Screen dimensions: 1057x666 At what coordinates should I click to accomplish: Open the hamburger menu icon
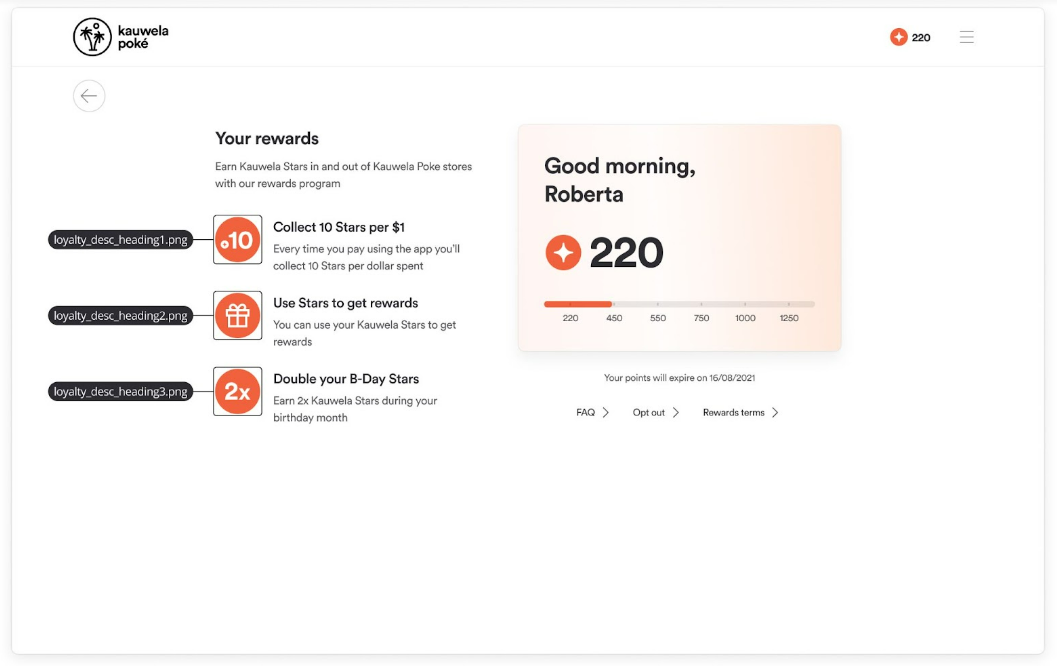tap(967, 37)
